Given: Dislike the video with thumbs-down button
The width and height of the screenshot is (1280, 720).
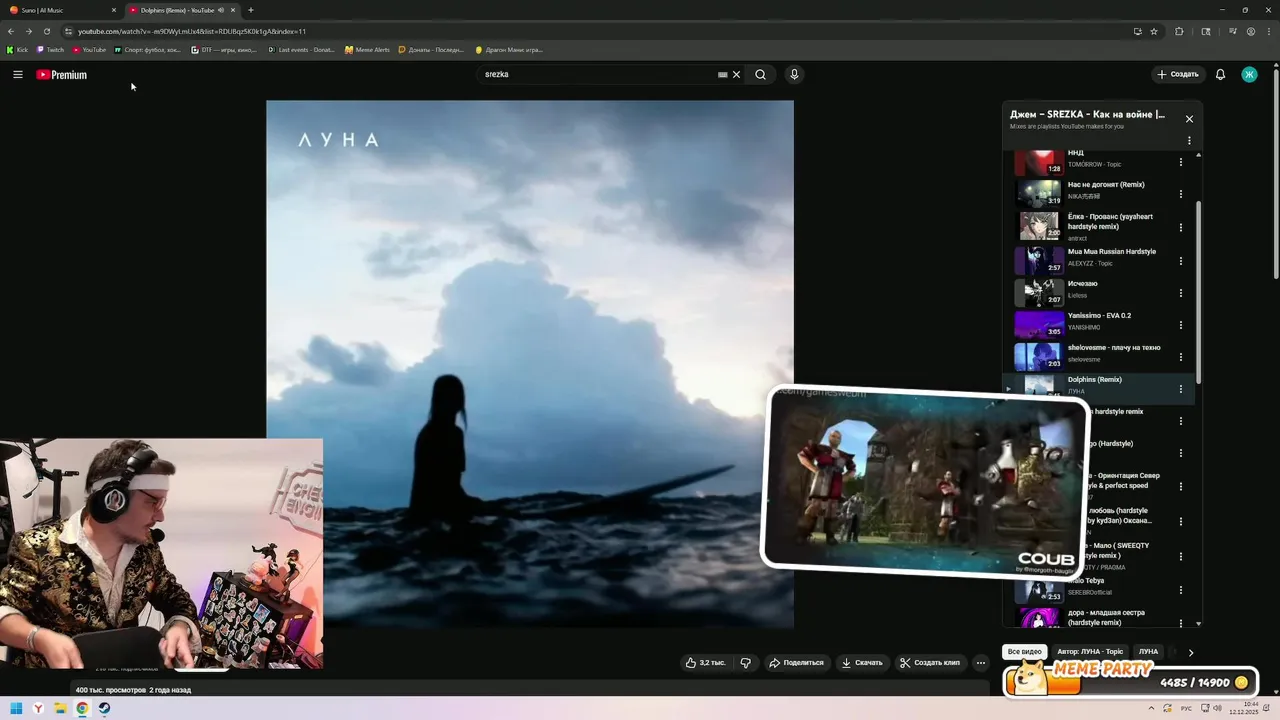Looking at the screenshot, I should (745, 662).
